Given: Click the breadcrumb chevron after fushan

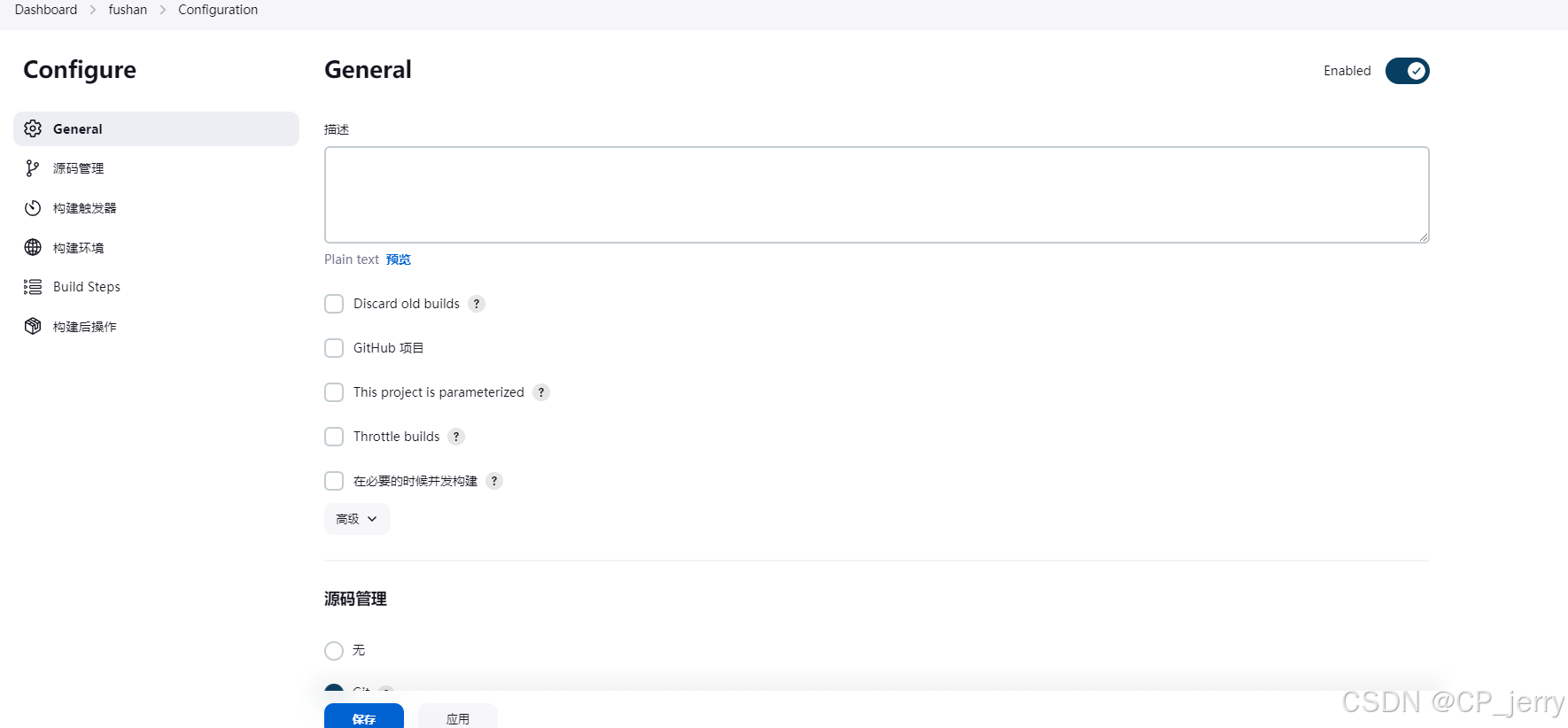Looking at the screenshot, I should (x=163, y=10).
